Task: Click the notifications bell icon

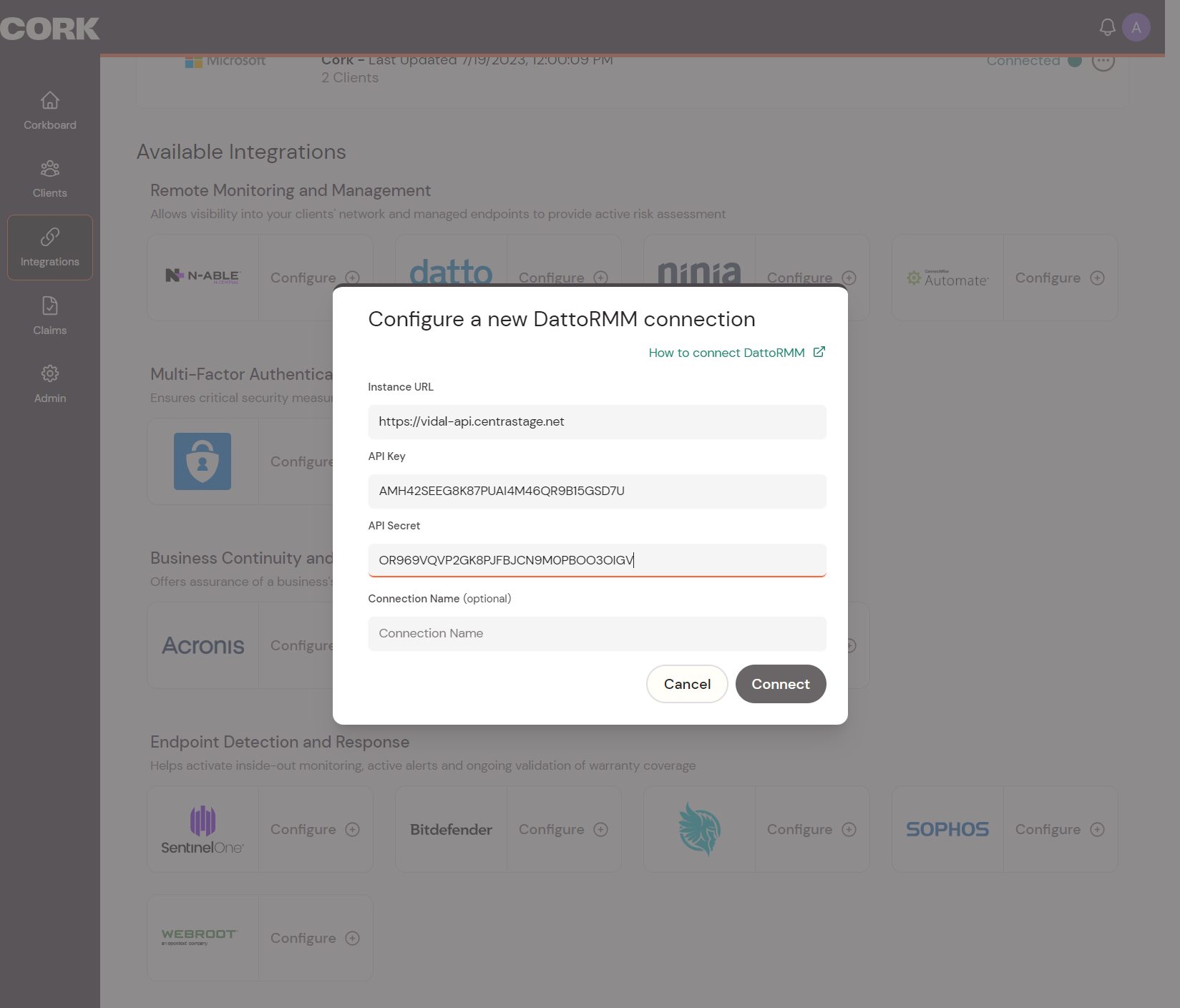Action: [x=1107, y=27]
